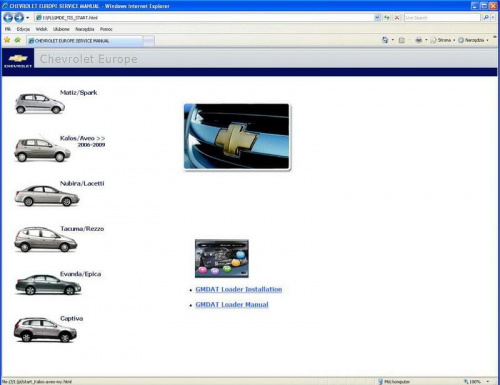500x385 pixels.
Task: Open the Matiz/Spark car image
Action: (x=40, y=104)
